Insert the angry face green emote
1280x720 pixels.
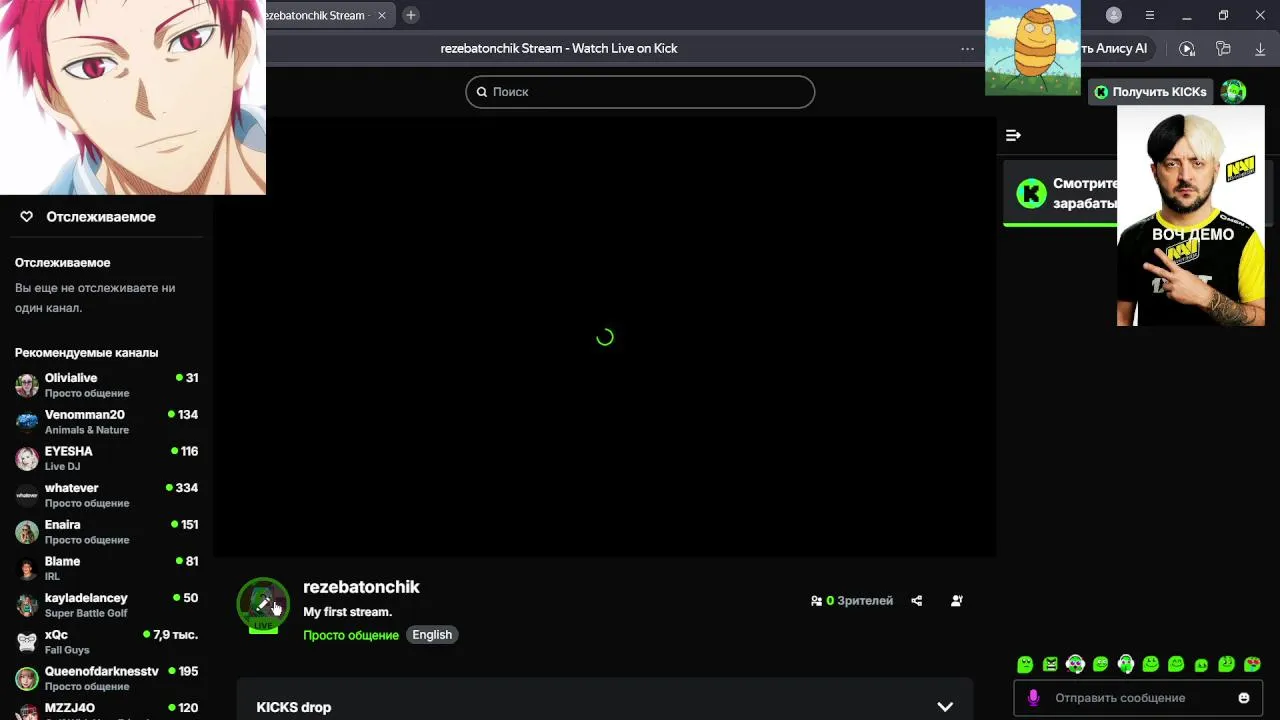[x=1050, y=664]
